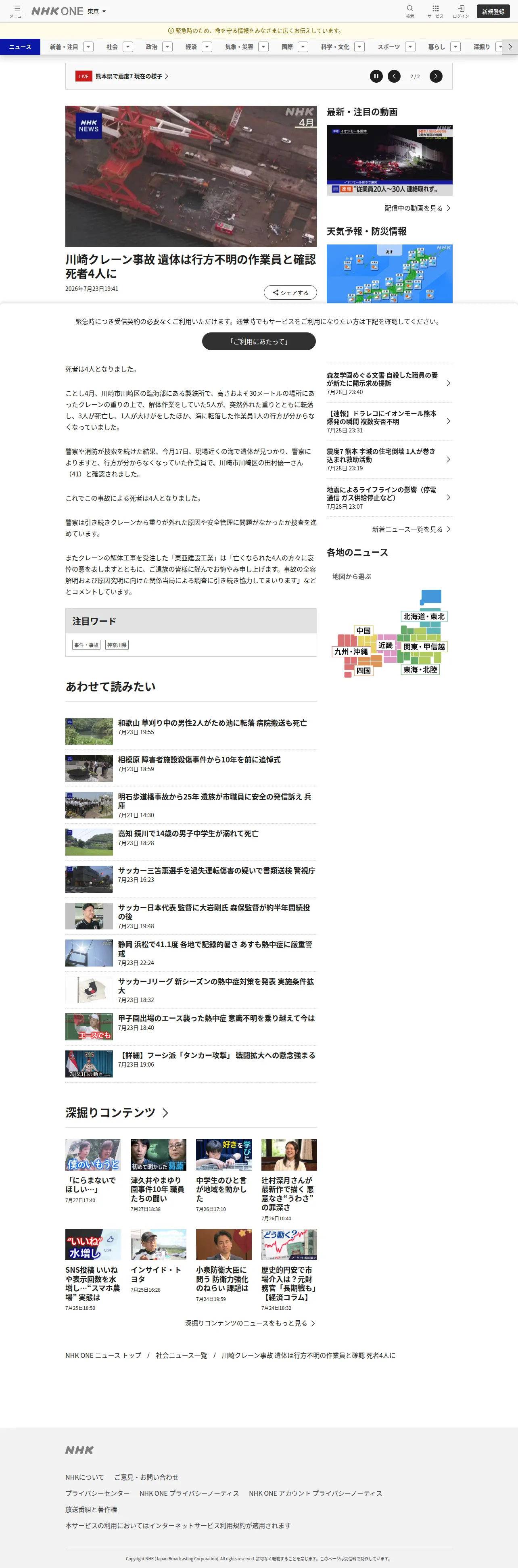This screenshot has height=1568, width=518.
Task: Expand the 経済 category dropdown
Action: point(207,47)
